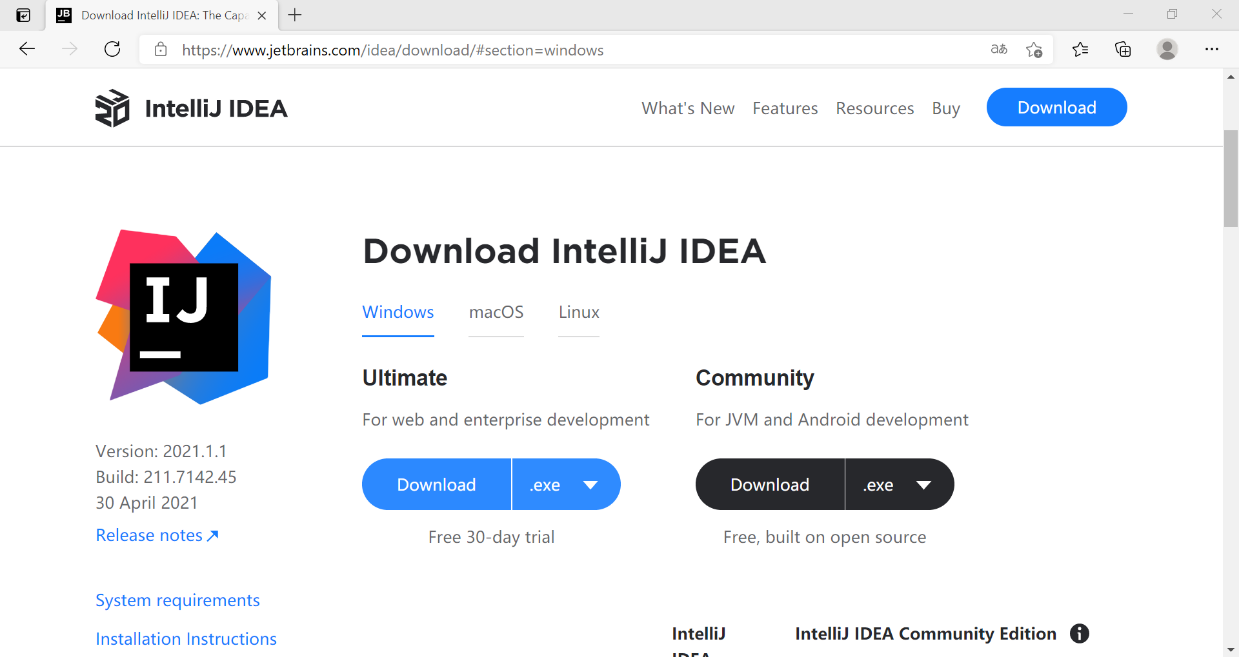This screenshot has width=1239, height=657.
Task: Add this page to favorites star icon
Action: coord(1034,49)
